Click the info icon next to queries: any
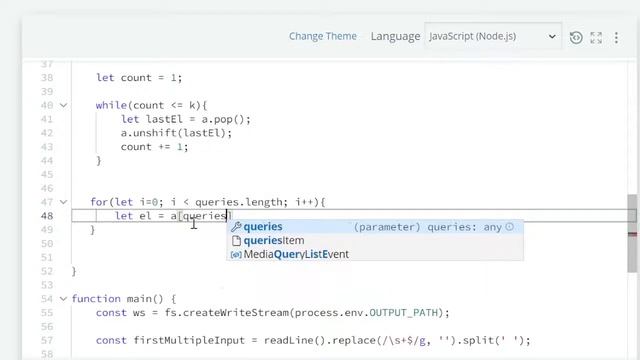The height and width of the screenshot is (360, 640). pyautogui.click(x=509, y=227)
